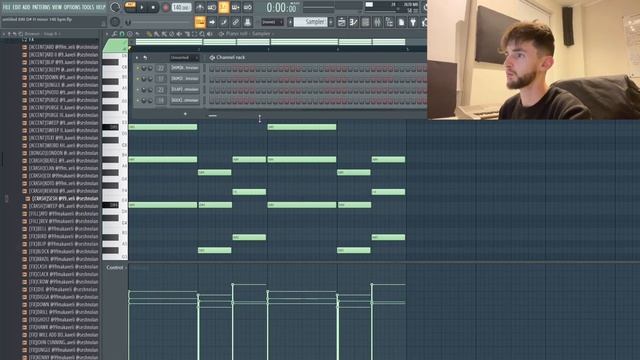Open the piano roll options menu arrow
This screenshot has width=640, height=360.
pos(107,34)
